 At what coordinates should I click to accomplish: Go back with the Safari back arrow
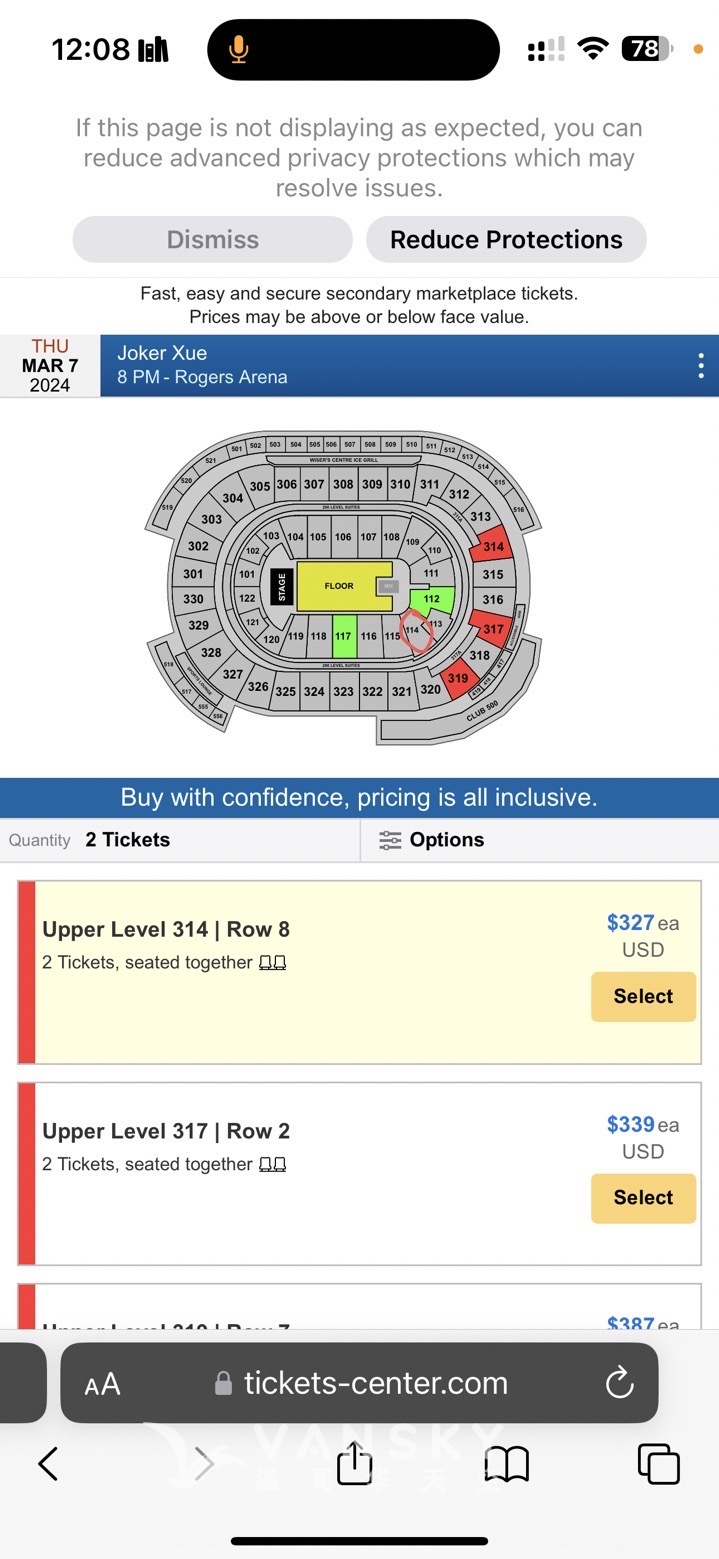48,1464
